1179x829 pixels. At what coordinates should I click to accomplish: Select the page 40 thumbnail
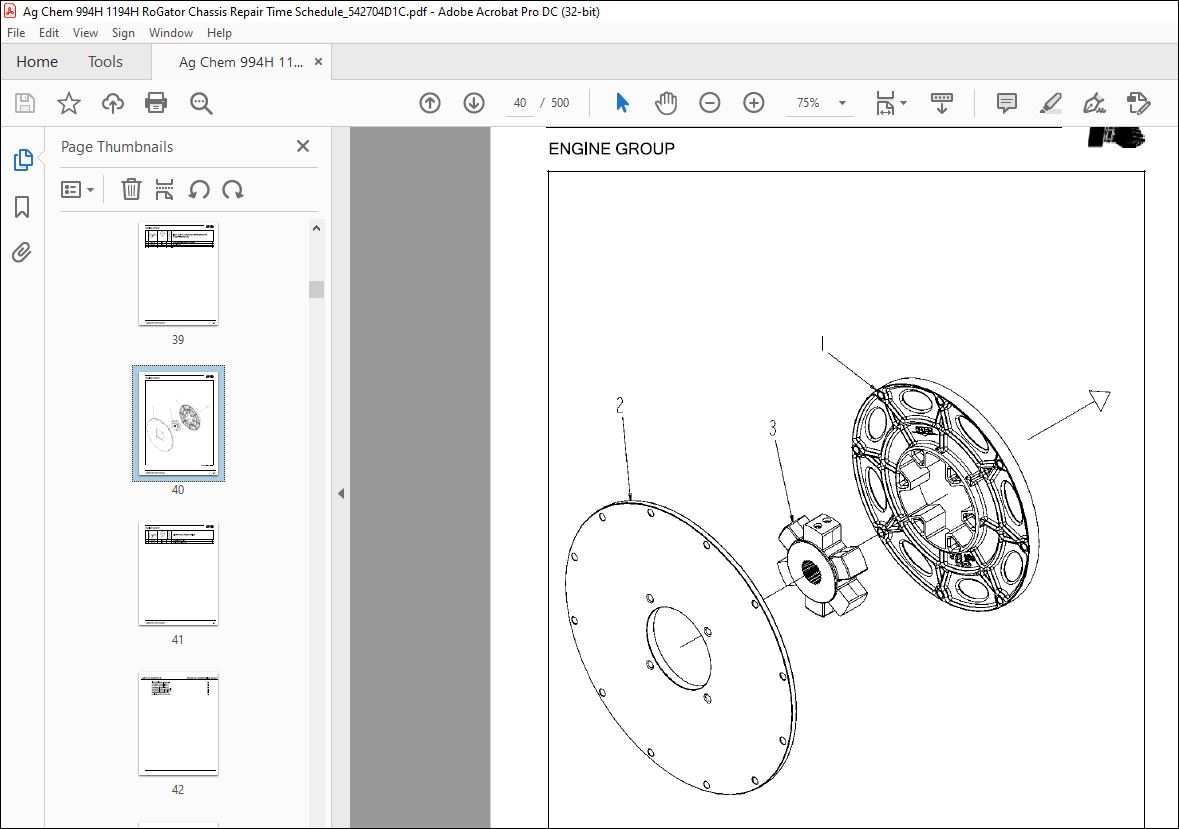click(x=178, y=423)
